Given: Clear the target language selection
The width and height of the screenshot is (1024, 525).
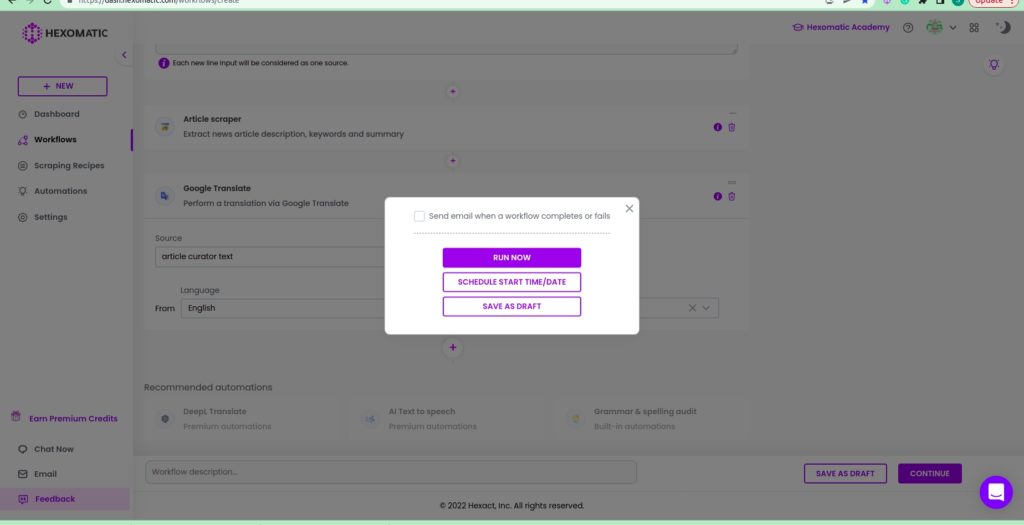Looking at the screenshot, I should (x=692, y=308).
